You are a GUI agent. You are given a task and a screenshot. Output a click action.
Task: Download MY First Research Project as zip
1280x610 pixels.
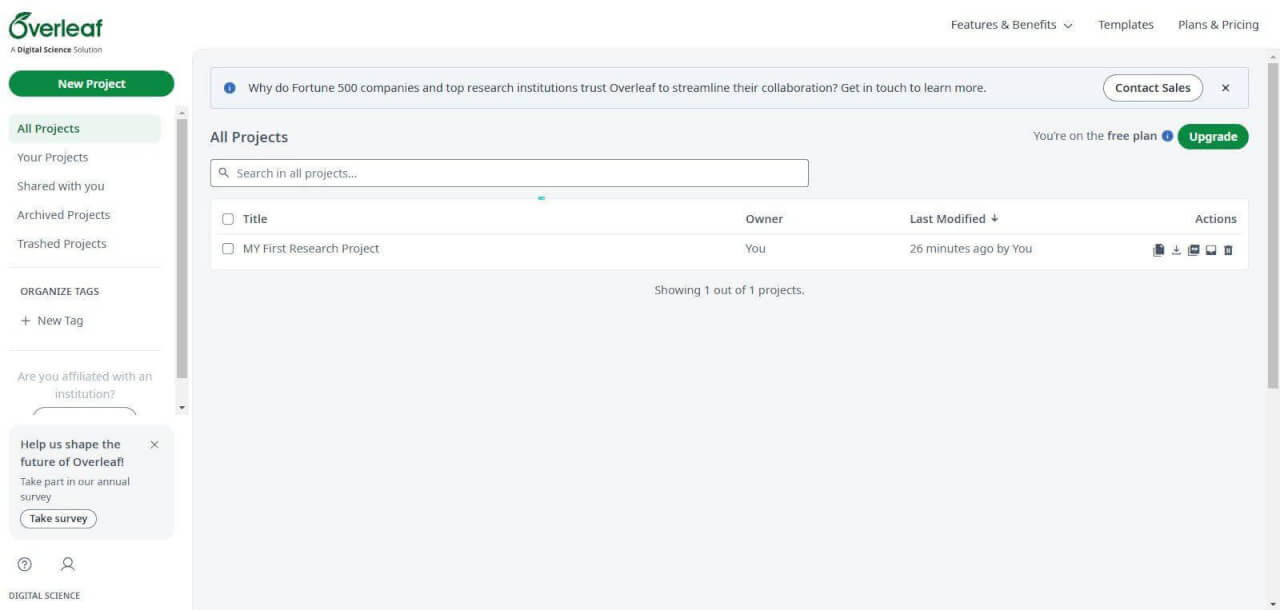tap(1176, 249)
